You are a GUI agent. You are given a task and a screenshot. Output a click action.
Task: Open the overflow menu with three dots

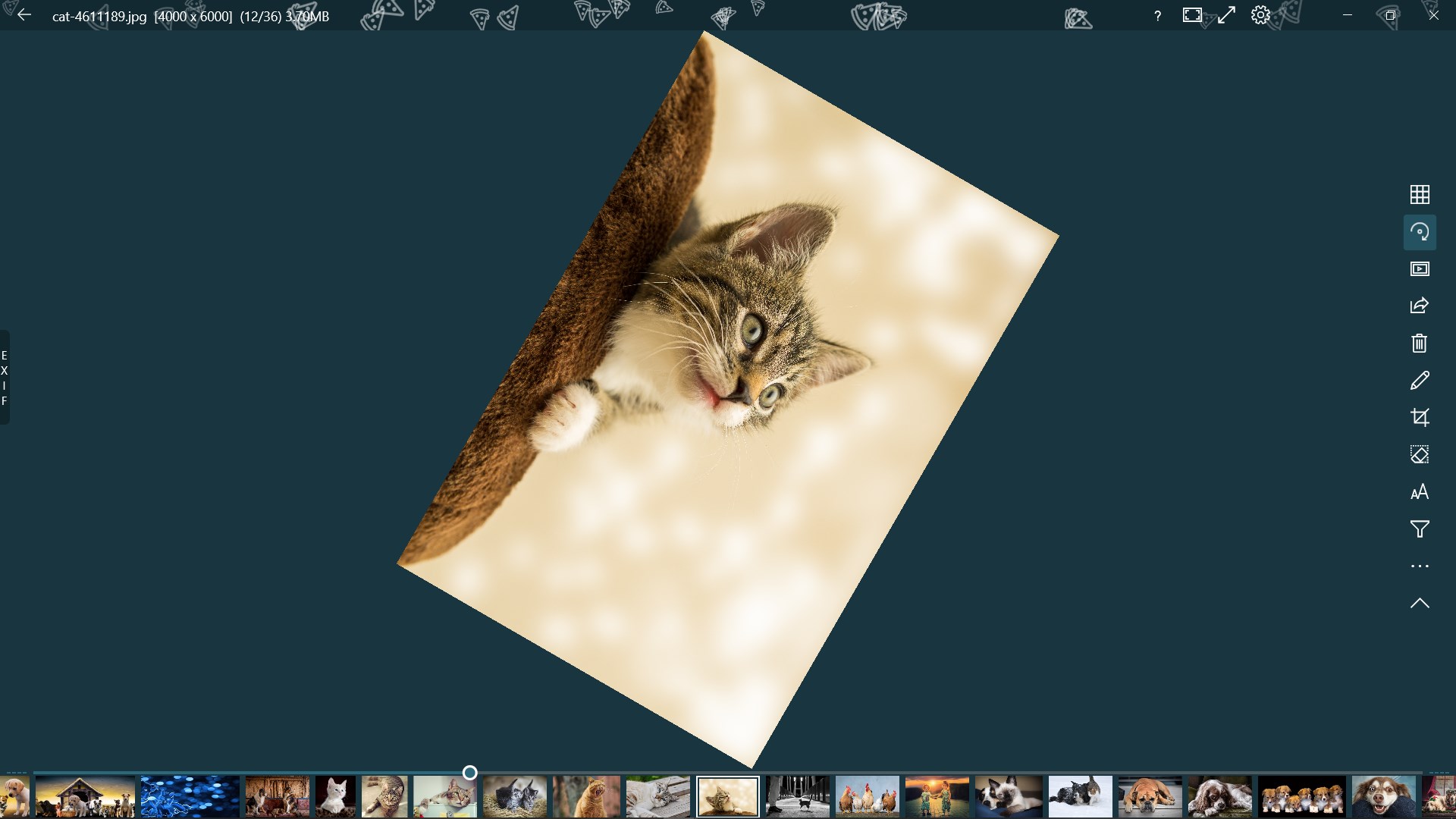tap(1420, 566)
